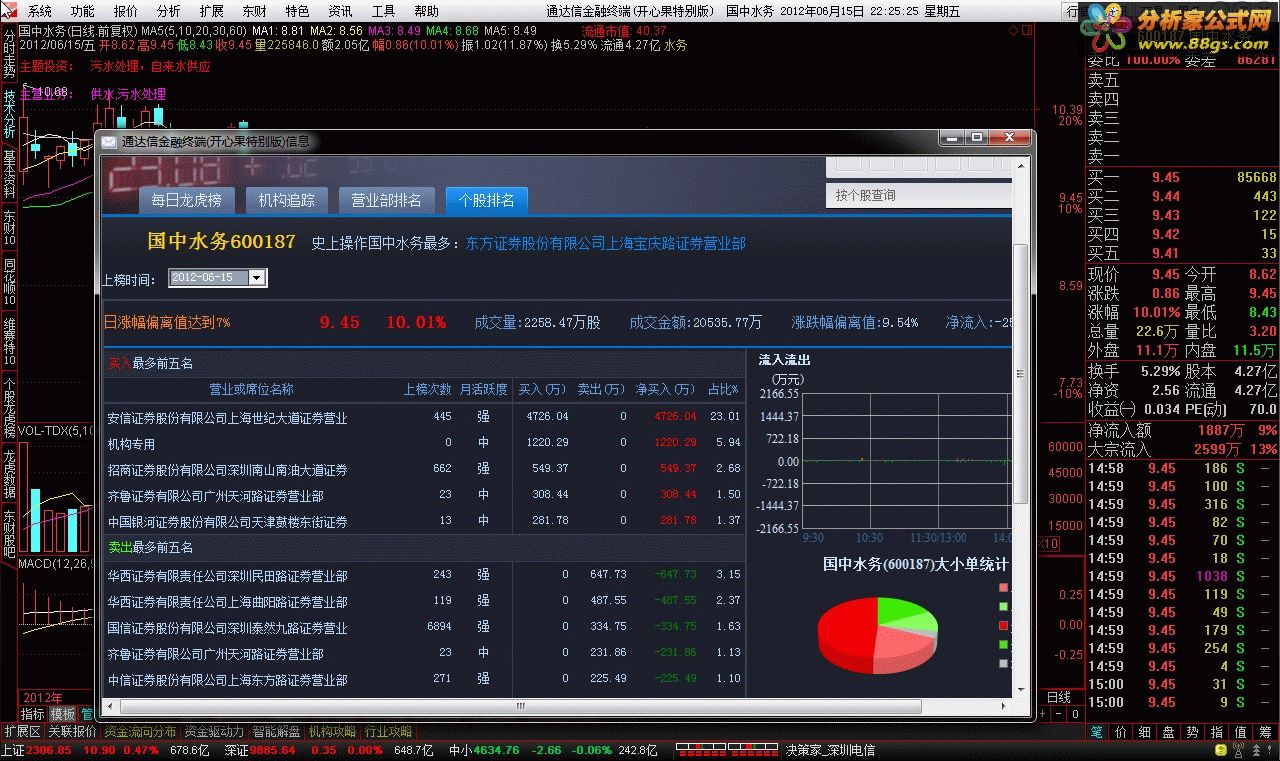Open the 资金流向分布 tab
The image size is (1280, 761).
(x=140, y=732)
